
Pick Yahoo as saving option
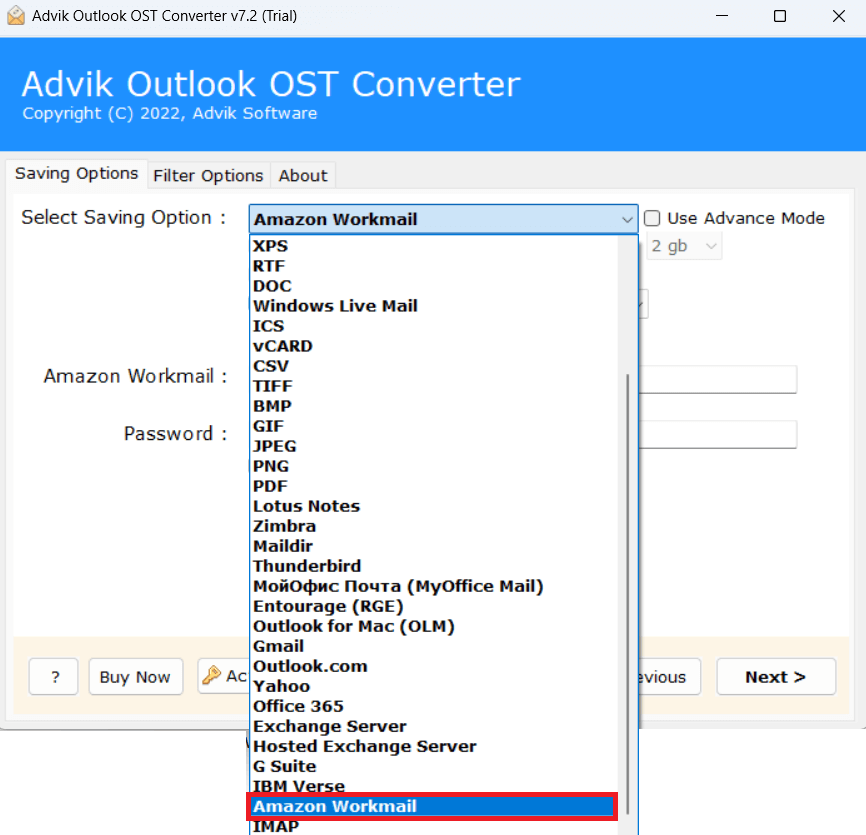[x=434, y=686]
